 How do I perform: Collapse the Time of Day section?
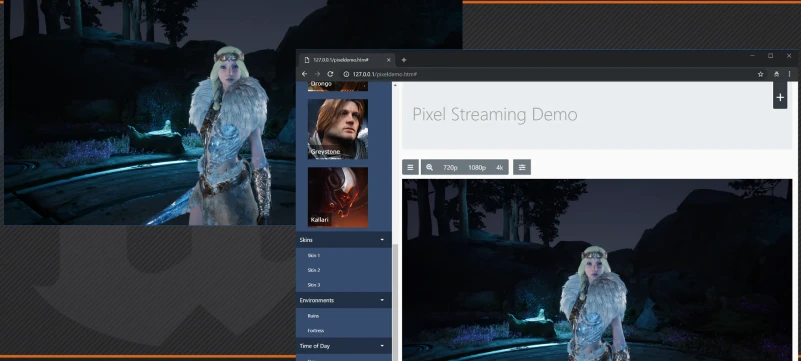344,346
